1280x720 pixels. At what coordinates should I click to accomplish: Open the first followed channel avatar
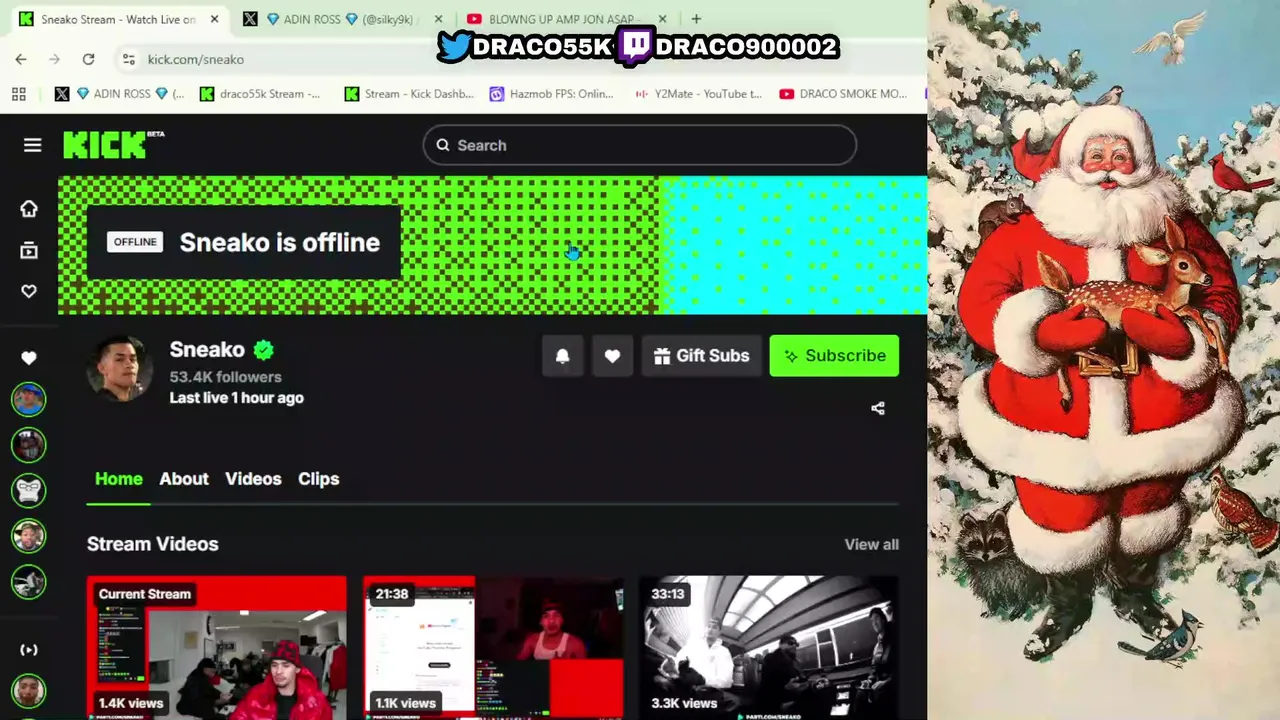click(29, 399)
